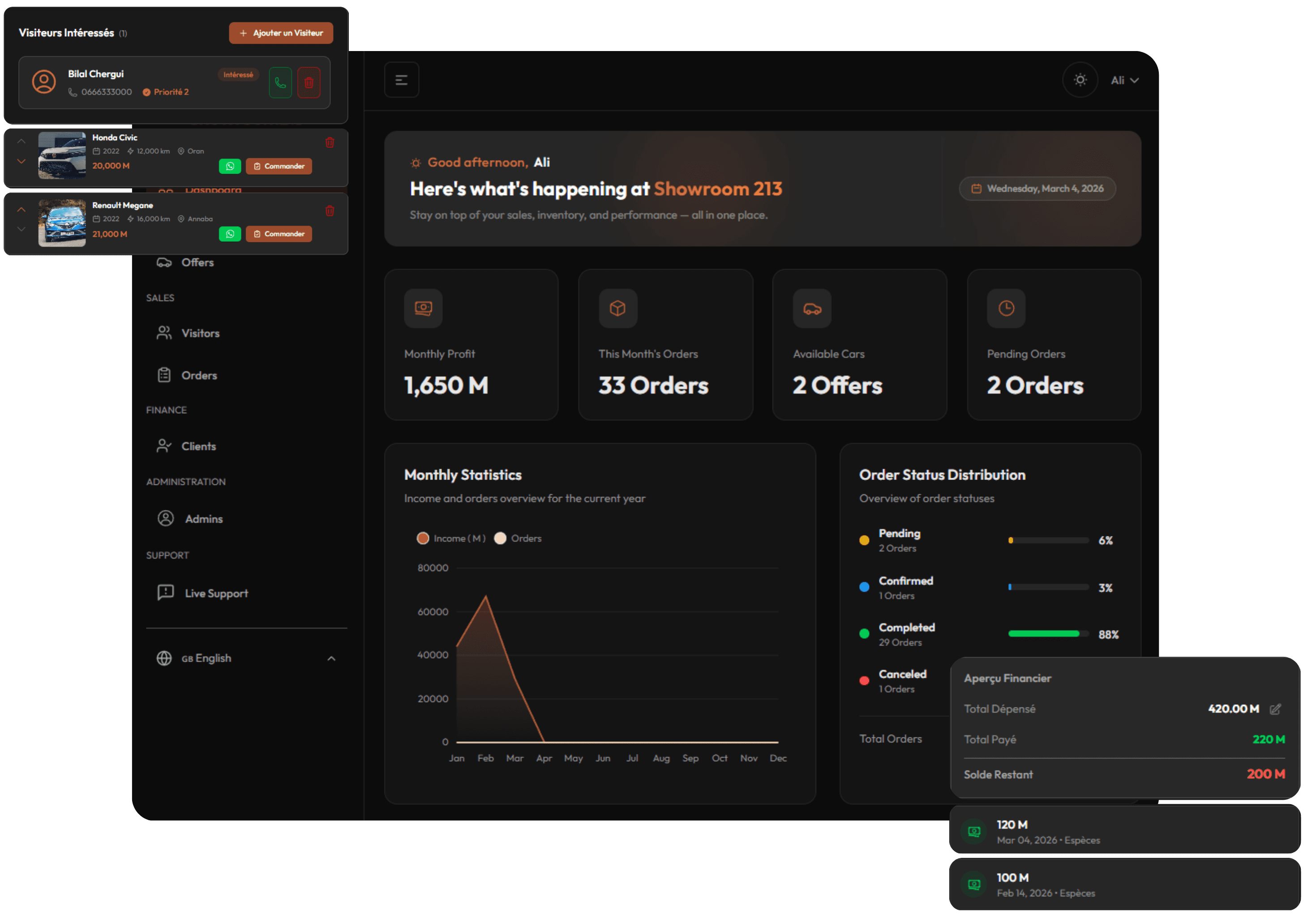The width and height of the screenshot is (1316, 921).
Task: Delete the Renault Megane listing
Action: click(330, 211)
